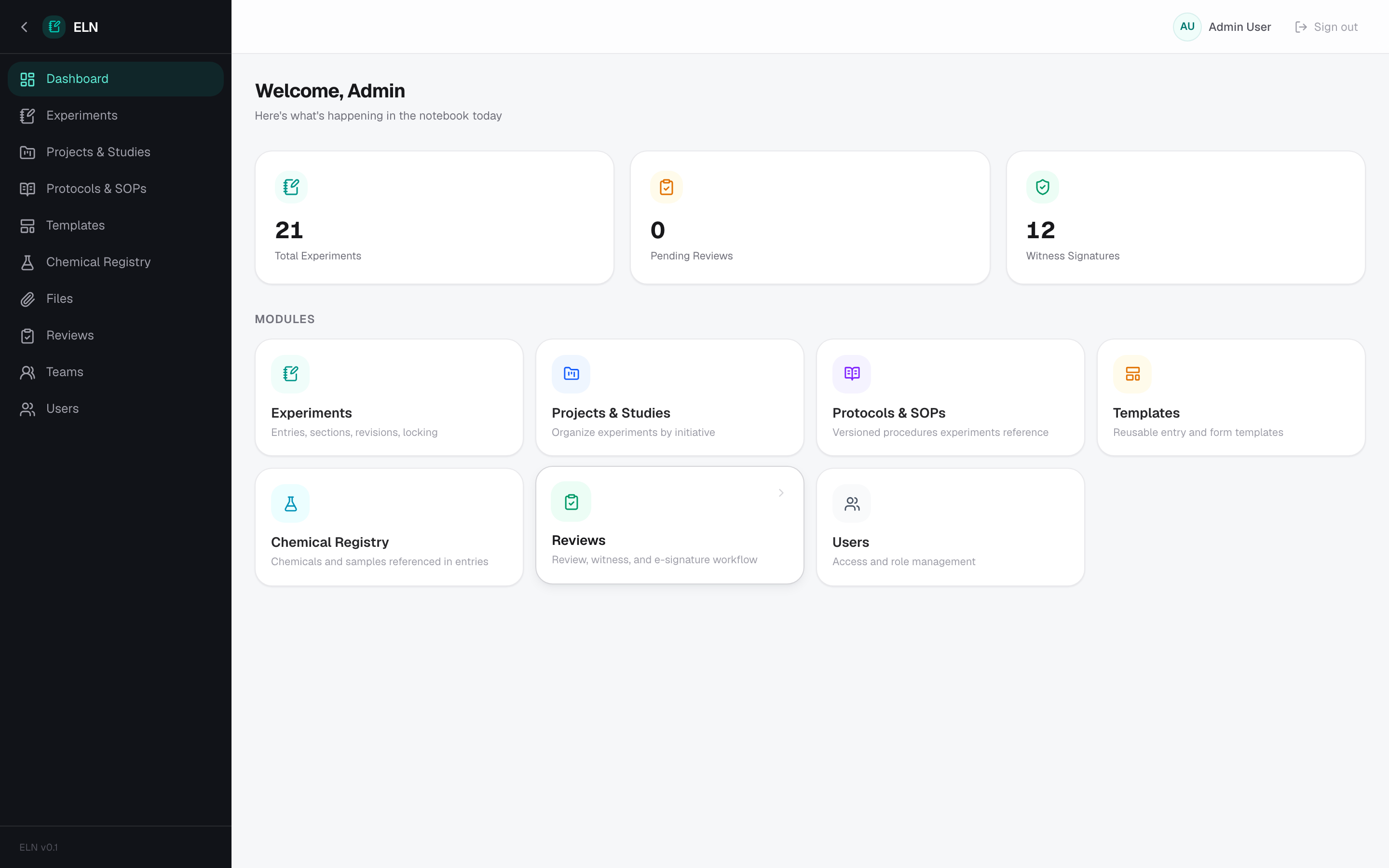
Task: Click the Chemical Registry flask icon in sidebar
Action: pyautogui.click(x=27, y=262)
